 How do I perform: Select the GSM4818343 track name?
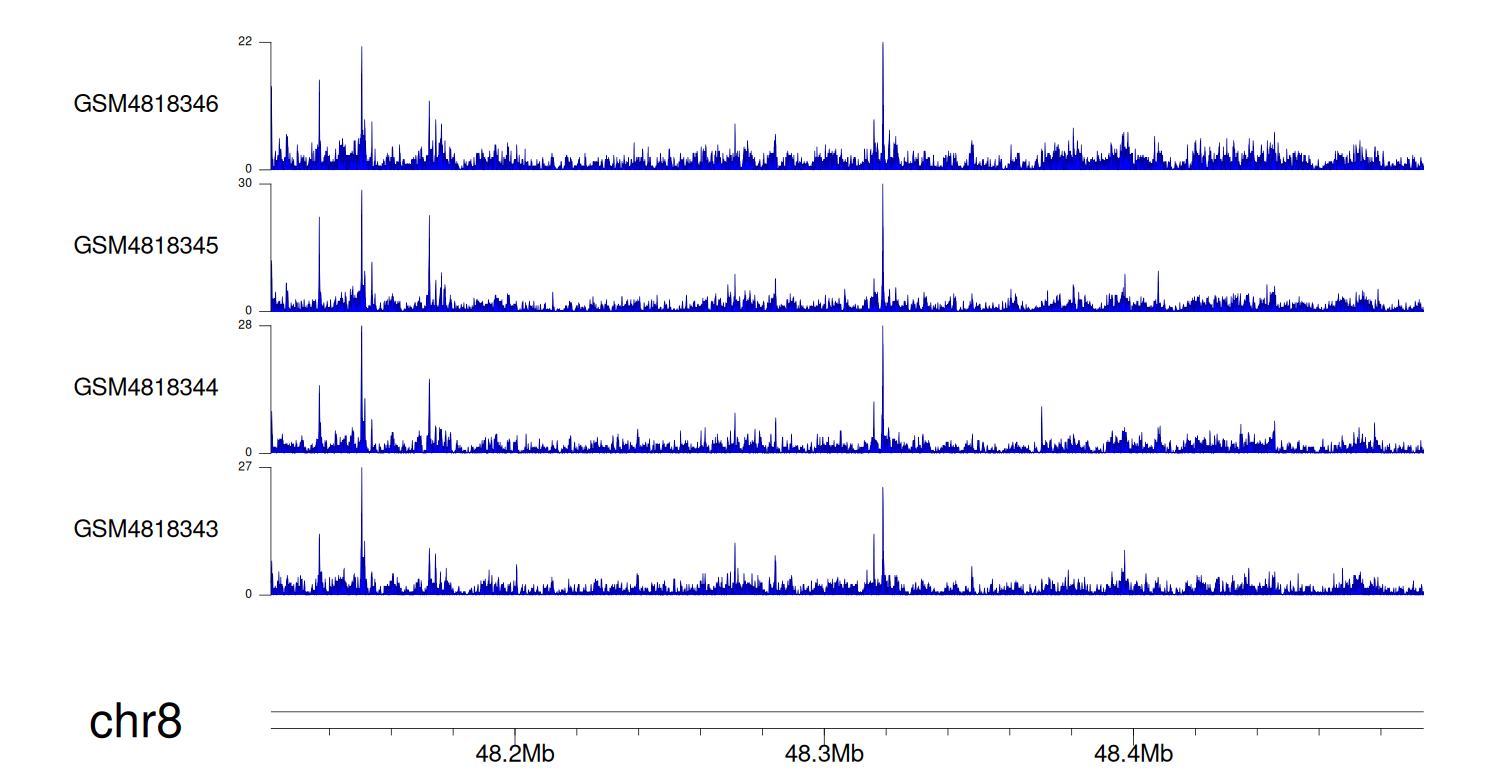146,529
